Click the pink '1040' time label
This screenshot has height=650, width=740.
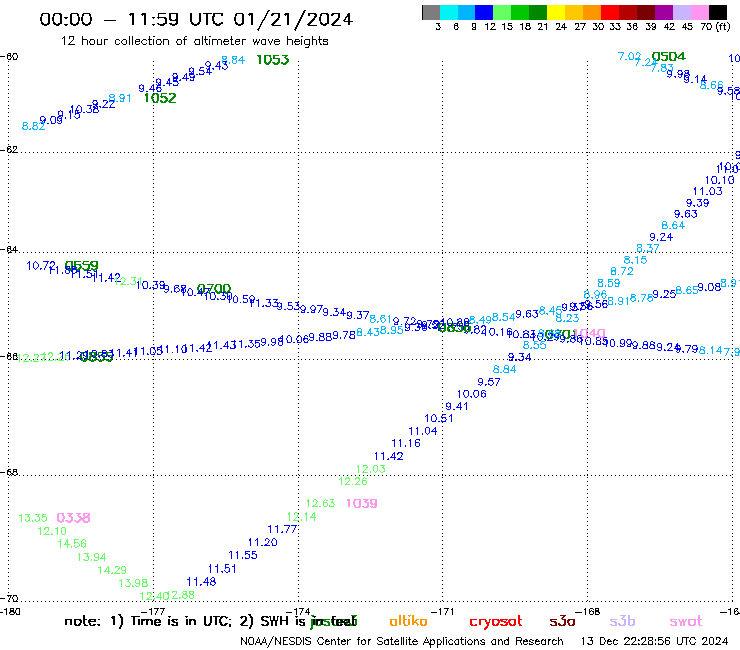click(589, 333)
